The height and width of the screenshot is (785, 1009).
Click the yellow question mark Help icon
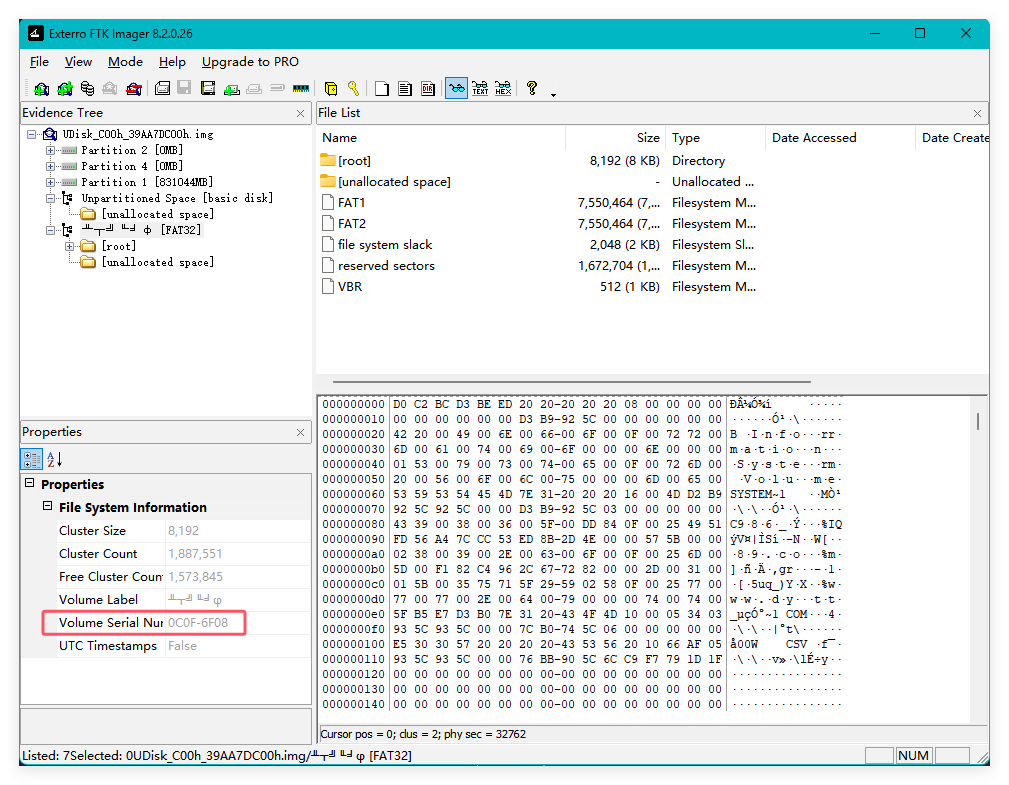(x=532, y=89)
